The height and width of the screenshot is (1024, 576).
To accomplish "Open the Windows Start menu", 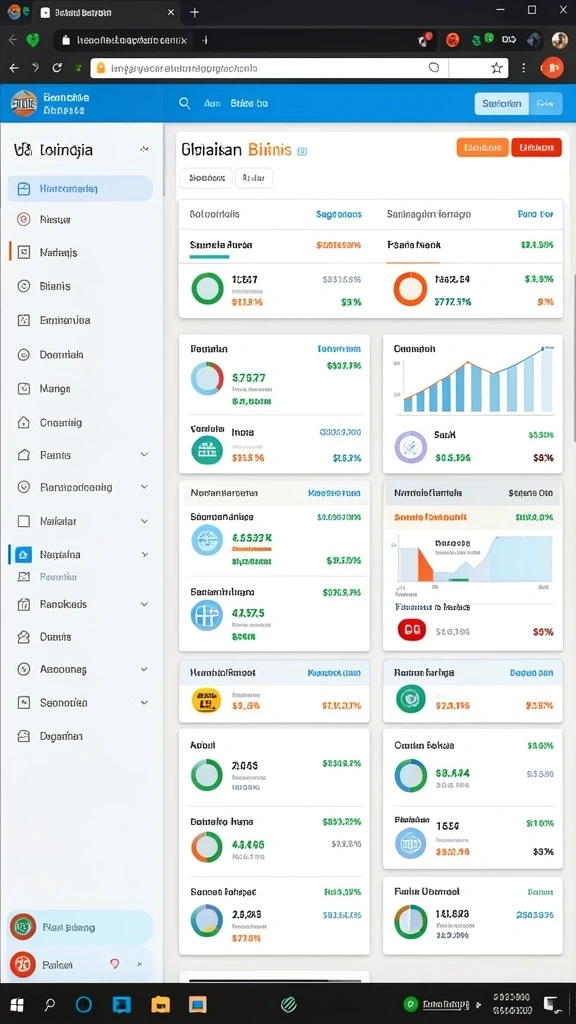I will pyautogui.click(x=16, y=1004).
